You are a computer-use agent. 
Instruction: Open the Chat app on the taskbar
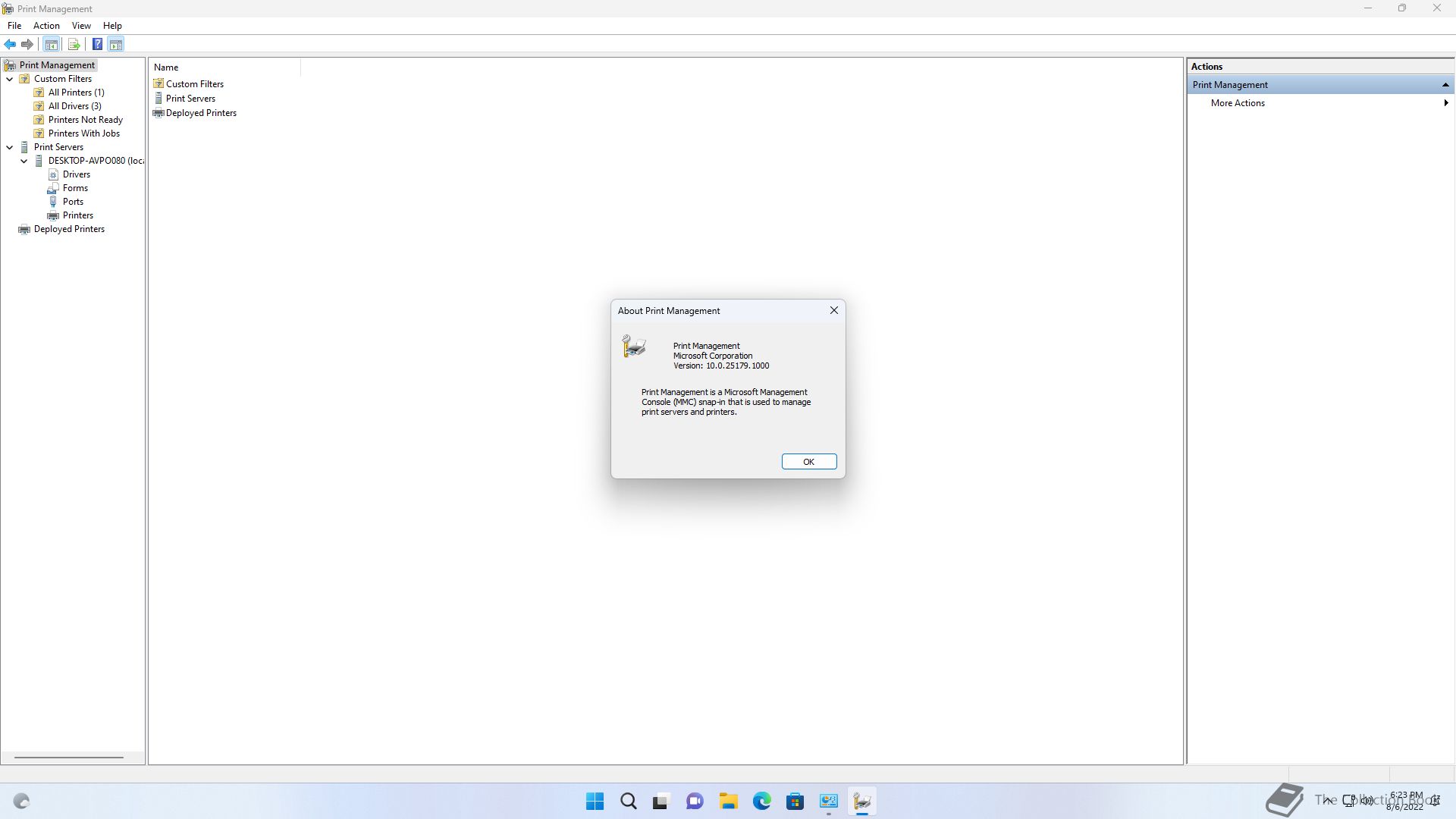click(x=695, y=801)
